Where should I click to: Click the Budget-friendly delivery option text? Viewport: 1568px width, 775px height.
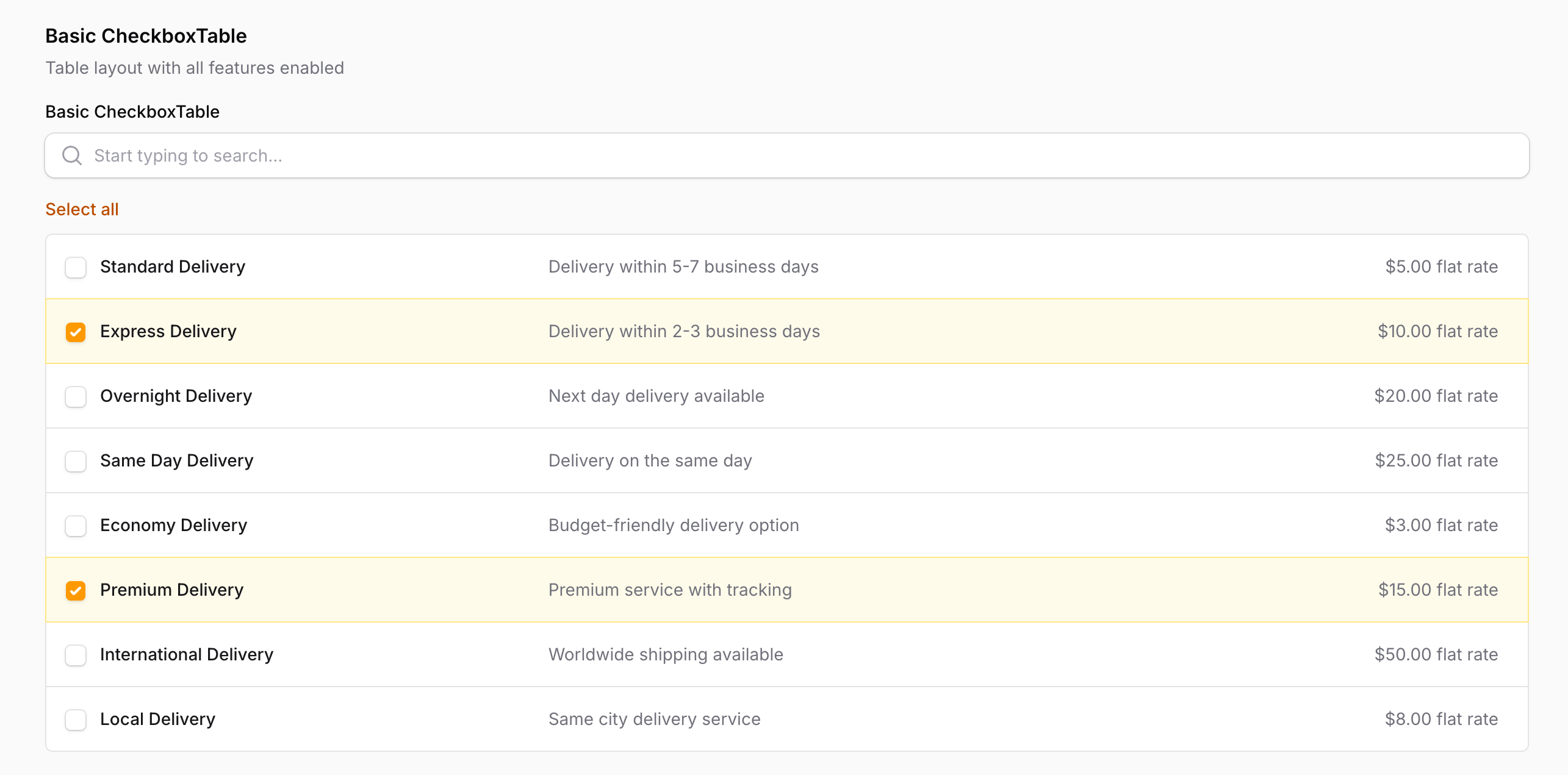coord(674,525)
